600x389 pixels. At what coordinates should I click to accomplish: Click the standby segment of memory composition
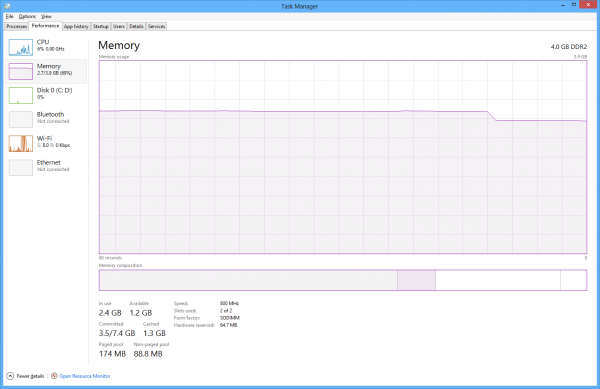tap(498, 280)
